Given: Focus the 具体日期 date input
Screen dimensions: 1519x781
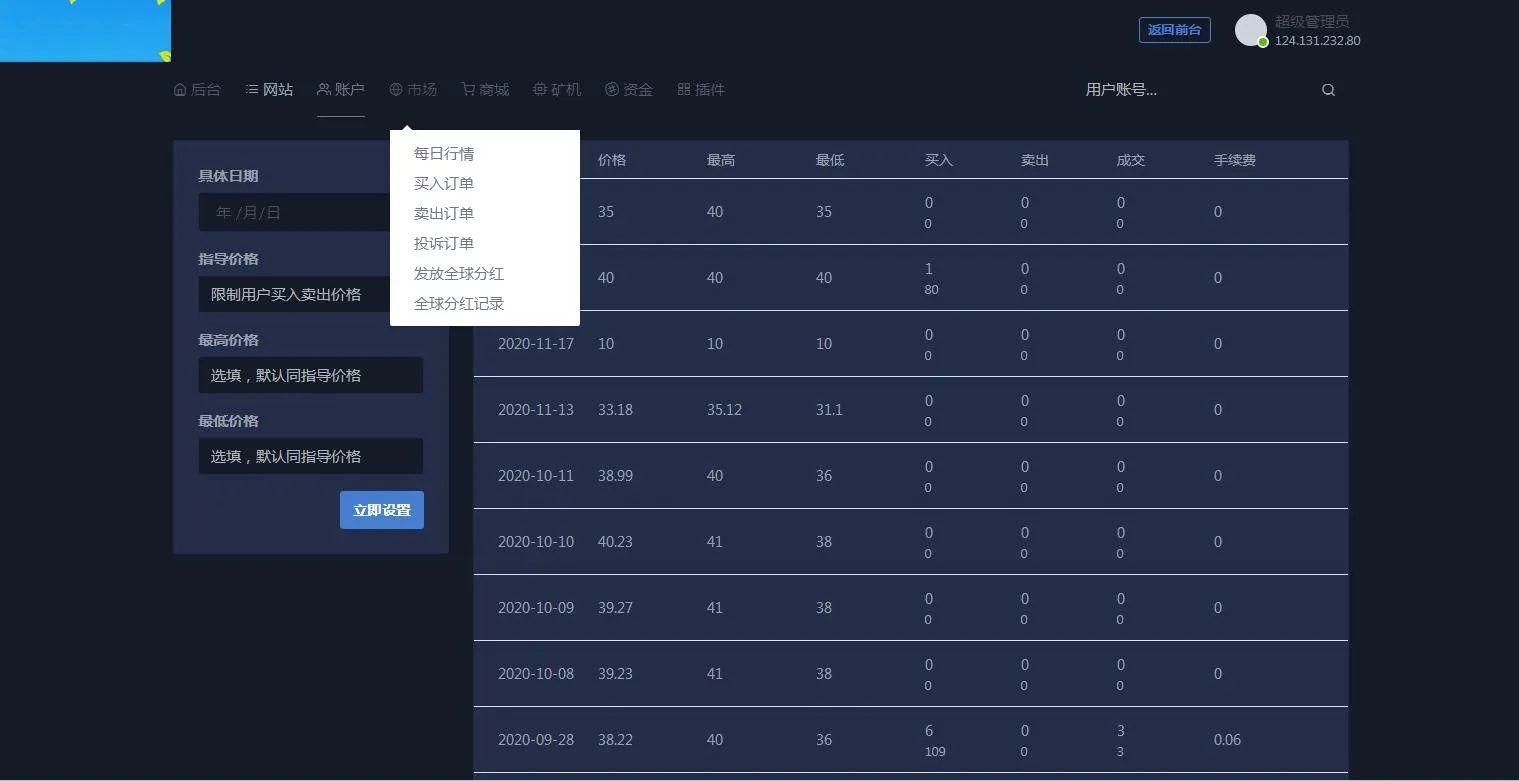Looking at the screenshot, I should point(294,212).
